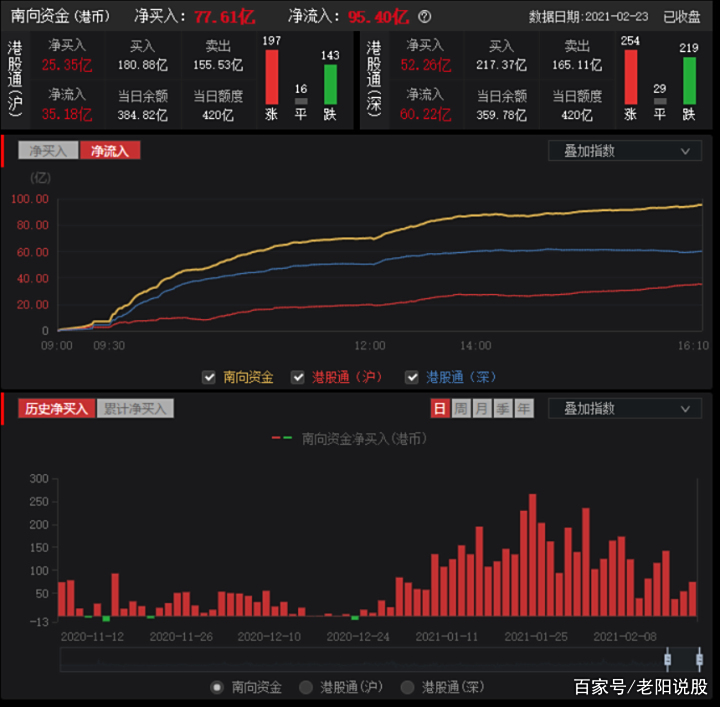Select the 周 weekly period button
Screen dimensions: 720x707
pyautogui.click(x=461, y=408)
